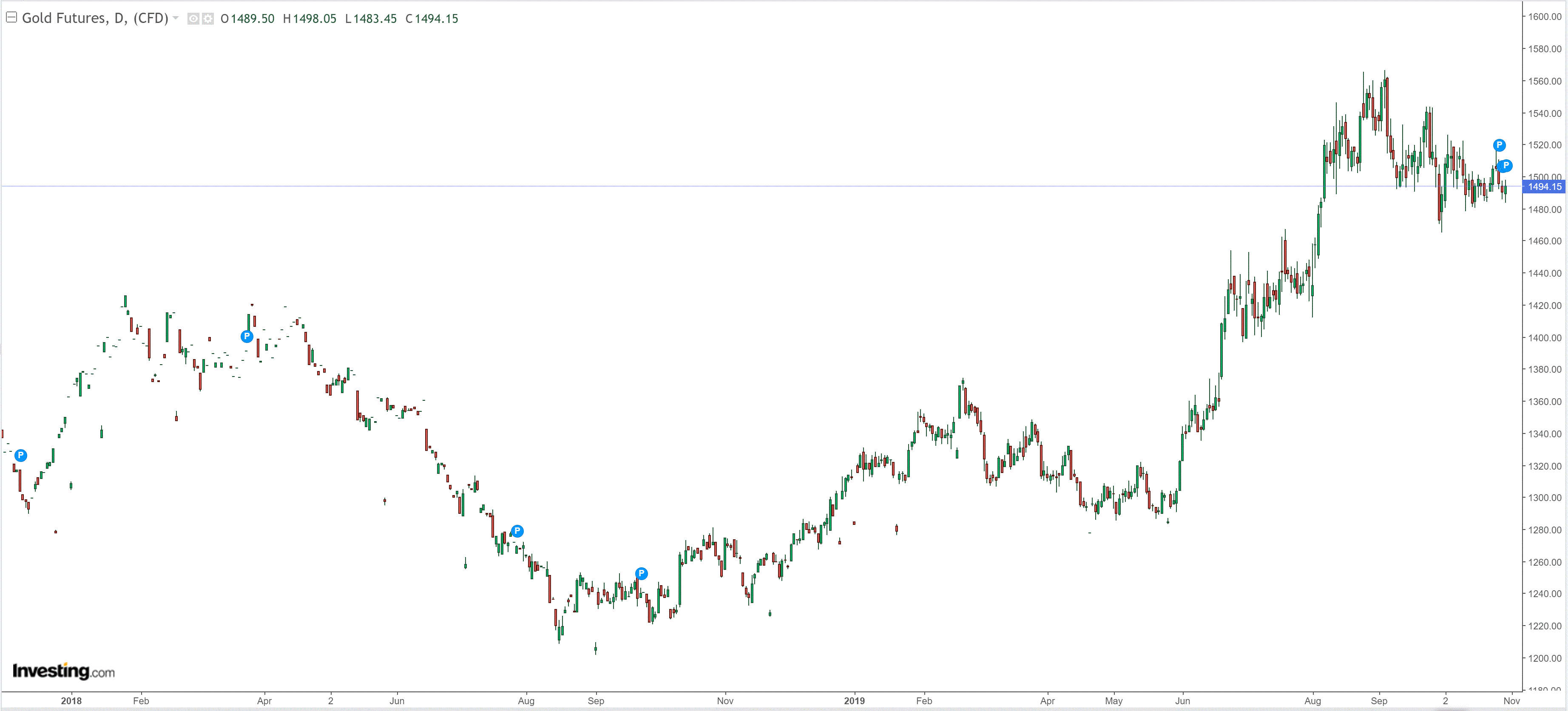Open chart settings via the gear icon
Viewport: 1568px width, 711px height.
pyautogui.click(x=207, y=19)
